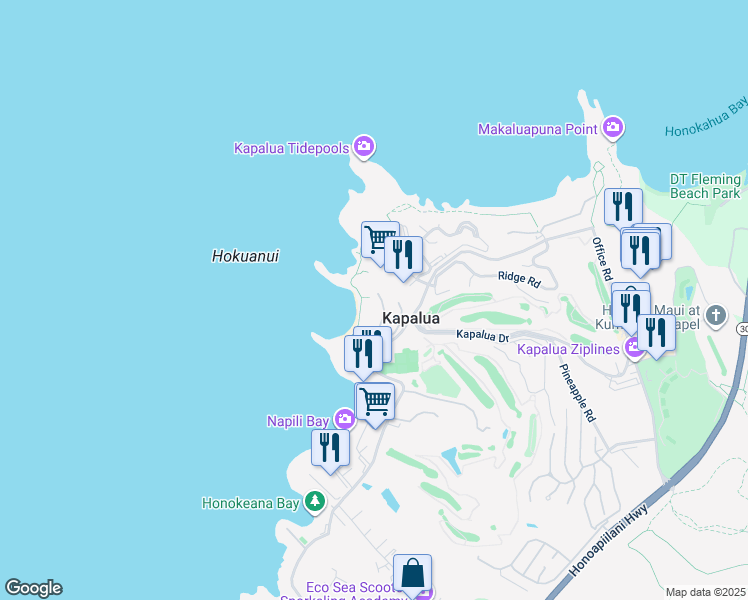Viewport: 748px width, 600px height.
Task: Click the Ridge Rd label
Action: pos(519,279)
